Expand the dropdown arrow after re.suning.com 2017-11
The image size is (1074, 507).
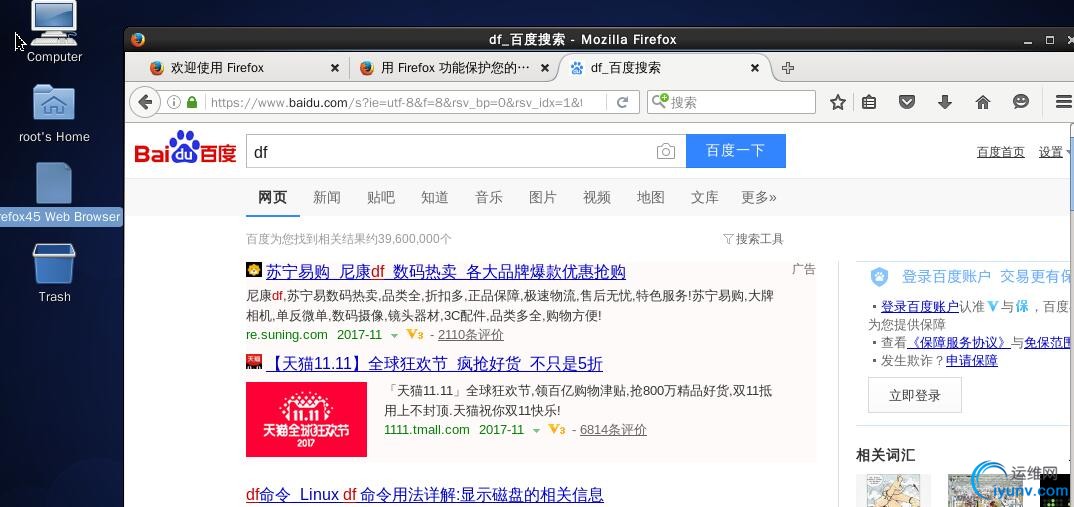tap(394, 336)
